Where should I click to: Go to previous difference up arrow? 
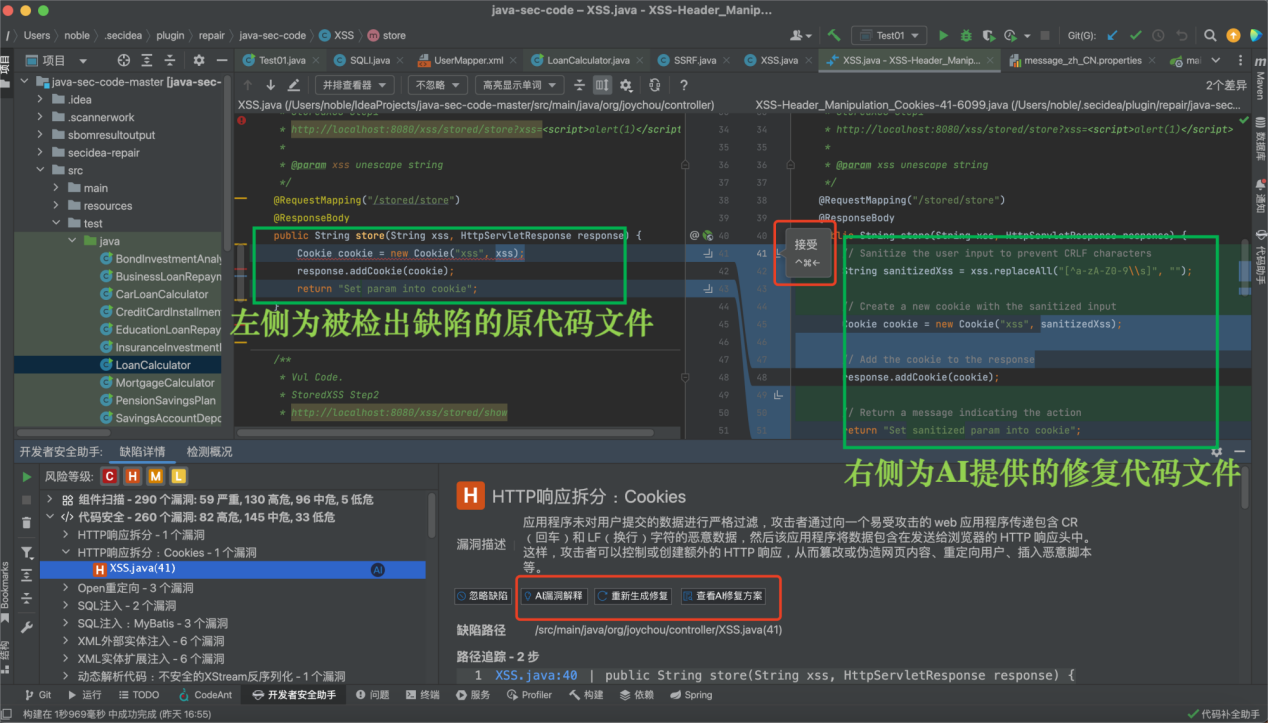pyautogui.click(x=247, y=86)
